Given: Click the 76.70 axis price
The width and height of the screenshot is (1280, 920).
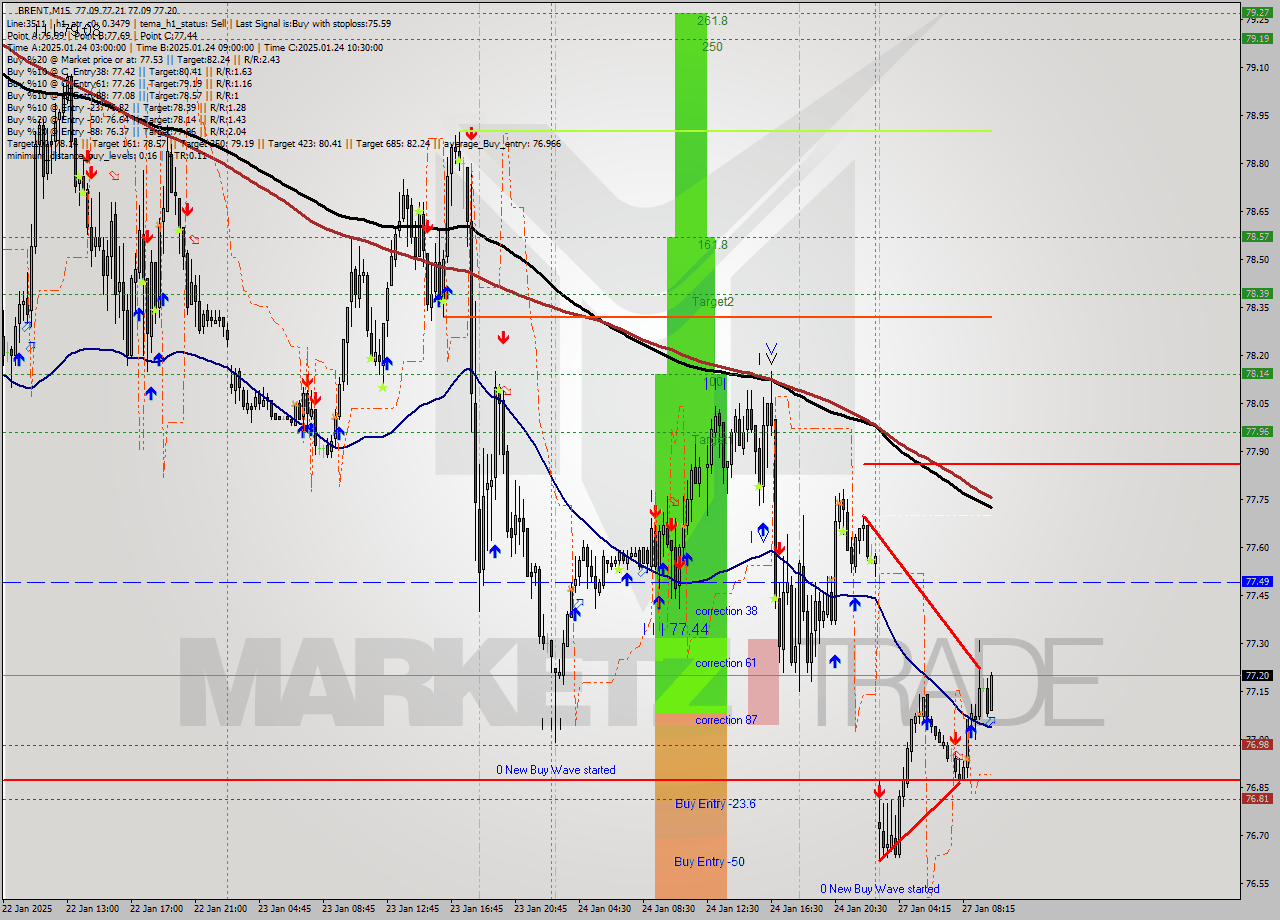Looking at the screenshot, I should (1257, 835).
